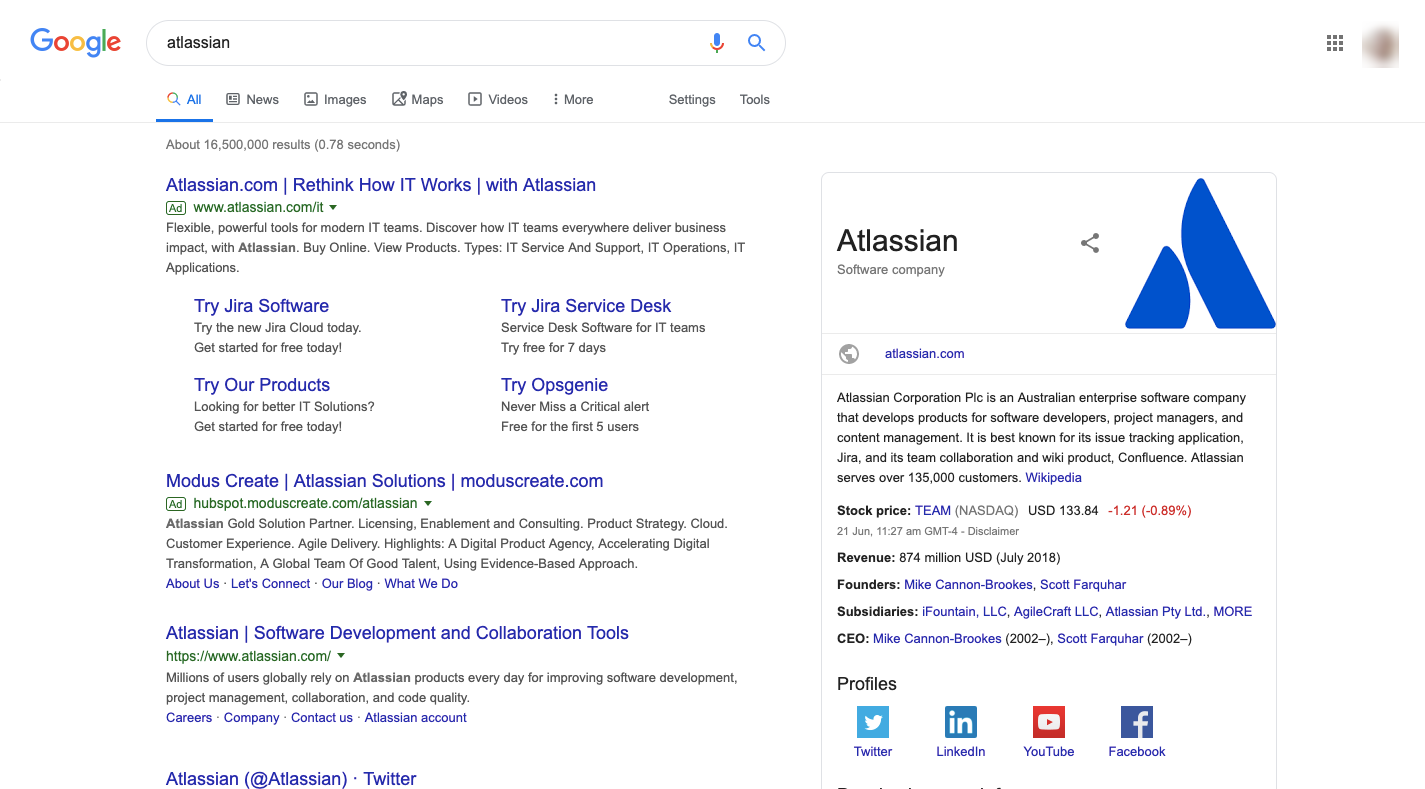The width and height of the screenshot is (1425, 789).
Task: Click the What We Do sitelink
Action: click(421, 584)
